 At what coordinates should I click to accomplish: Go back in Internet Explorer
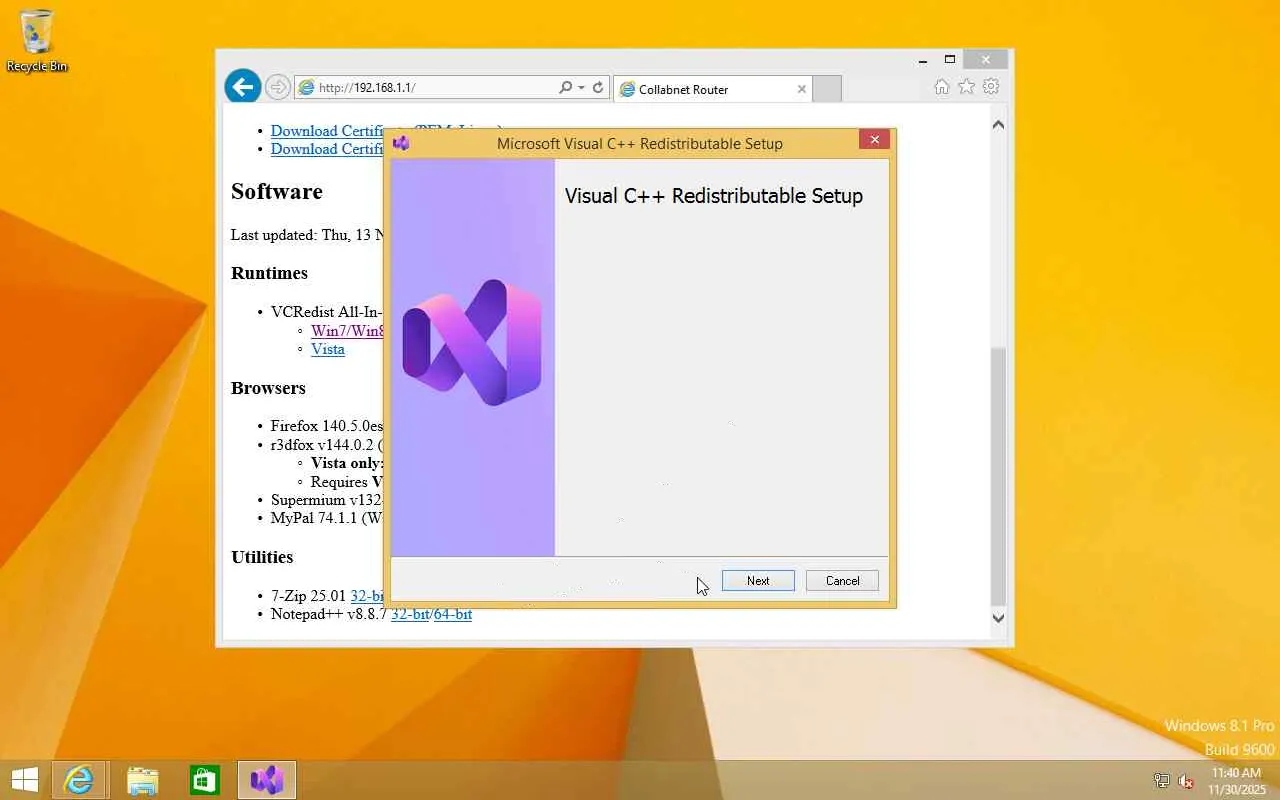coord(243,87)
